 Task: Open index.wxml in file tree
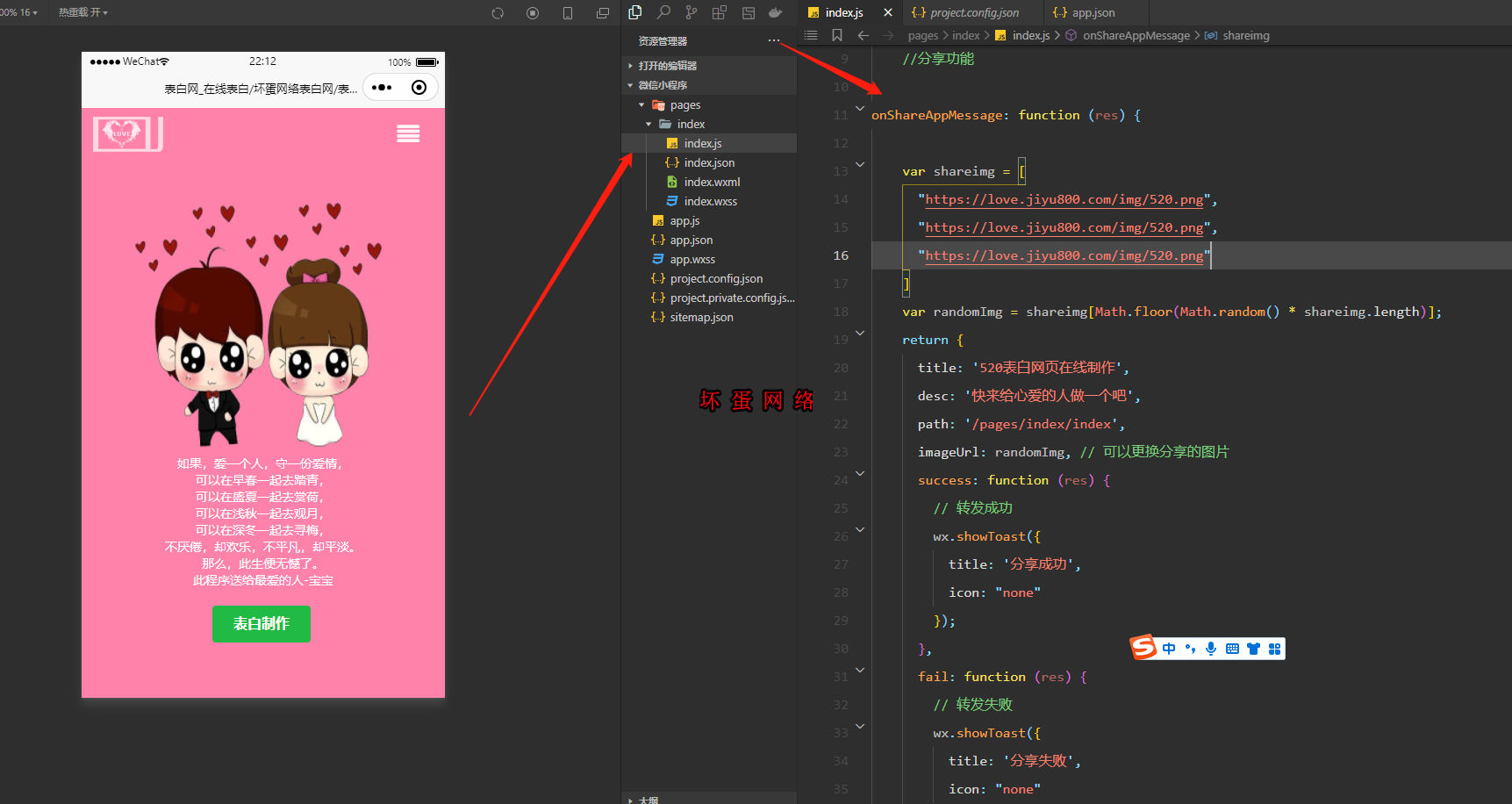pyautogui.click(x=709, y=182)
